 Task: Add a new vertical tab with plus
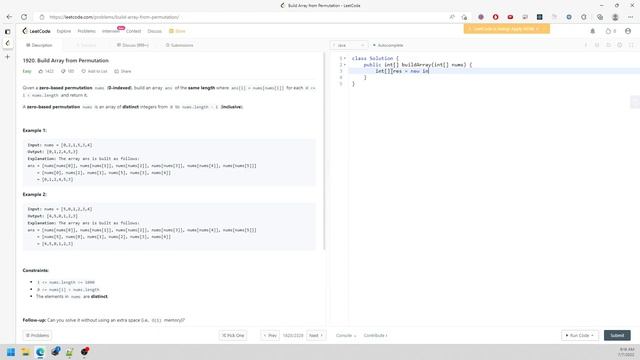7,57
